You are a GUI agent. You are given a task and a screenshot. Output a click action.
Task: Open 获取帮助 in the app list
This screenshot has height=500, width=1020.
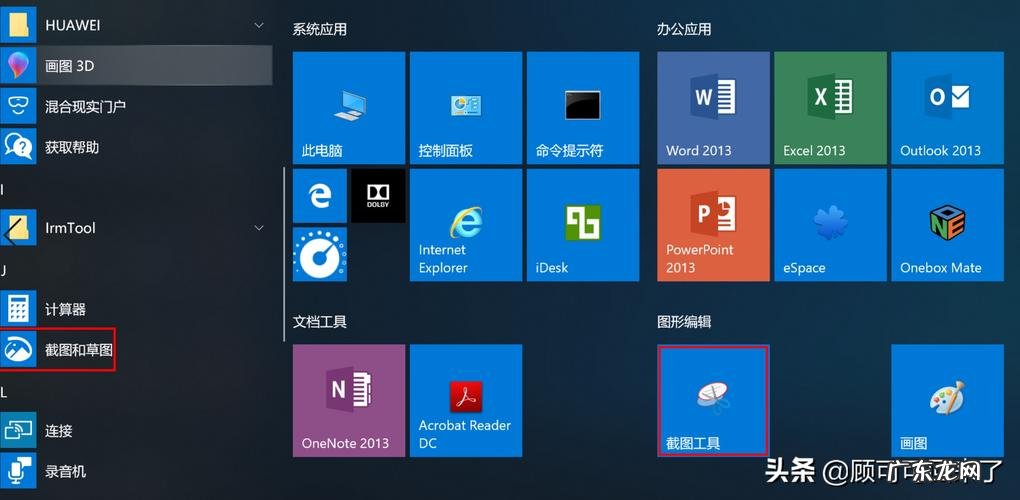[136, 147]
